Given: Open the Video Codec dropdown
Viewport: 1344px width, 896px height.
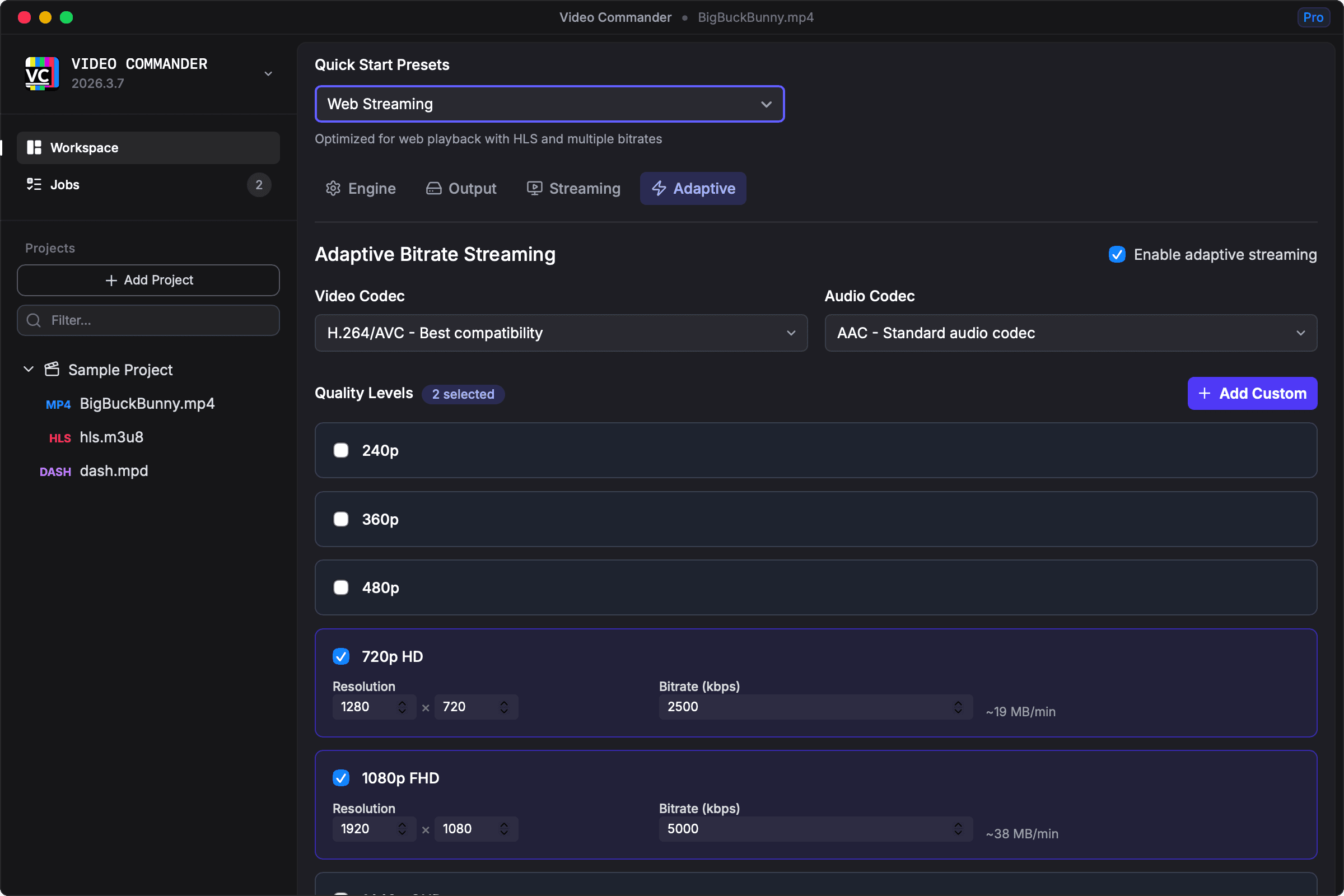Looking at the screenshot, I should (x=561, y=333).
